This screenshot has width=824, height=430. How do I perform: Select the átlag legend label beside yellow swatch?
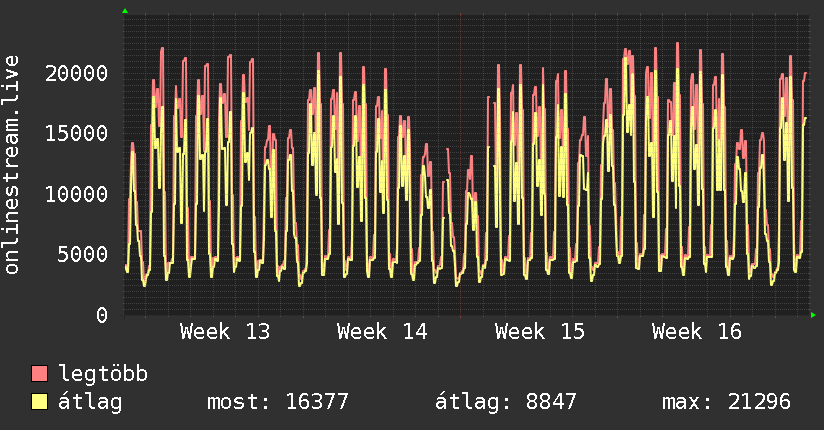point(90,402)
